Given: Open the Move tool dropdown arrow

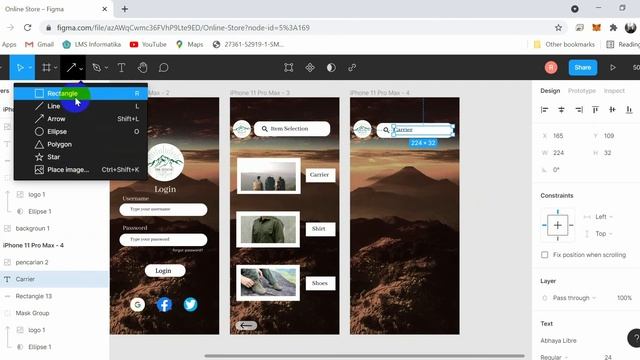Looking at the screenshot, I should (x=30, y=68).
